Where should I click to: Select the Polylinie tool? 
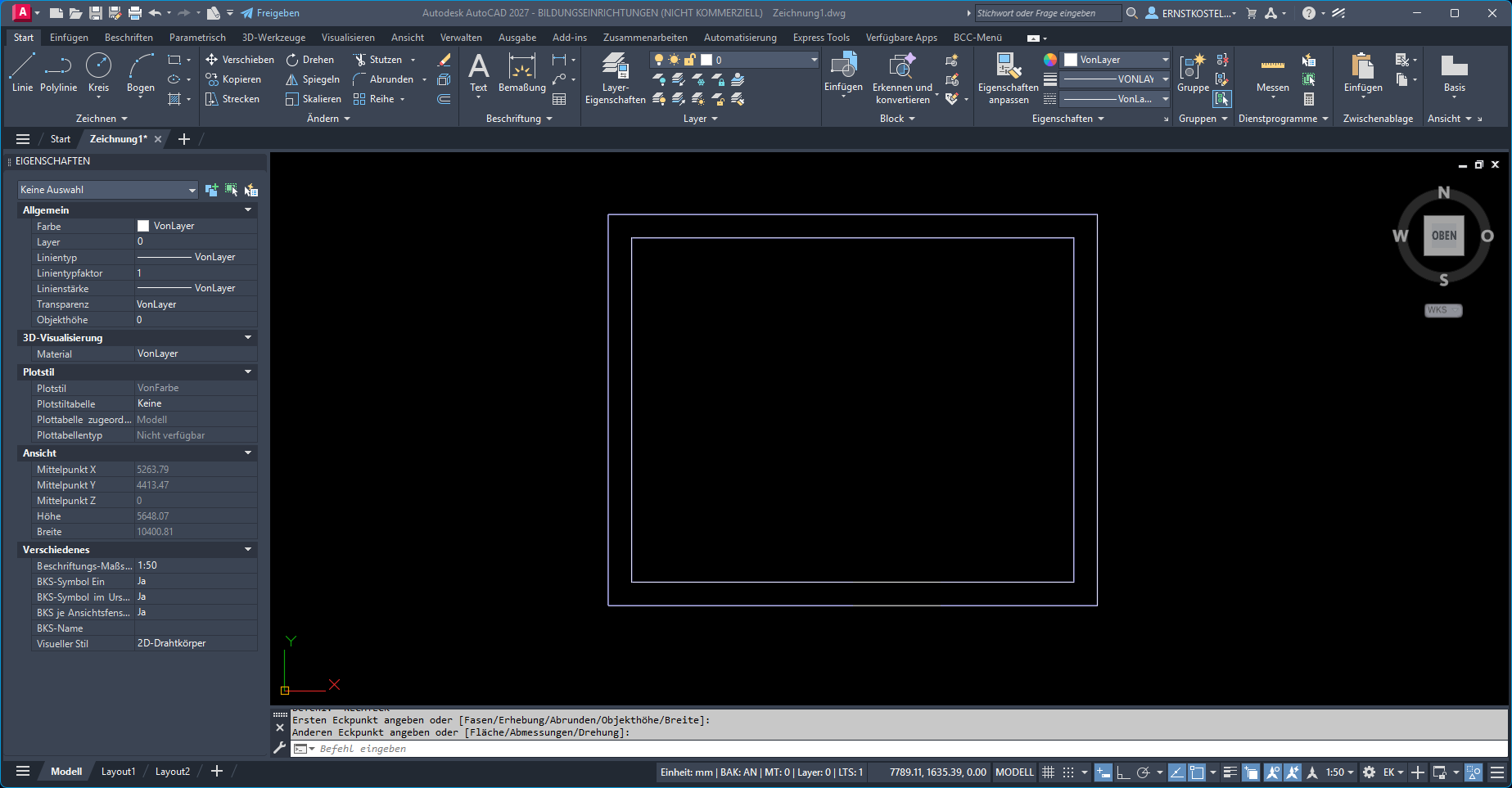58,73
